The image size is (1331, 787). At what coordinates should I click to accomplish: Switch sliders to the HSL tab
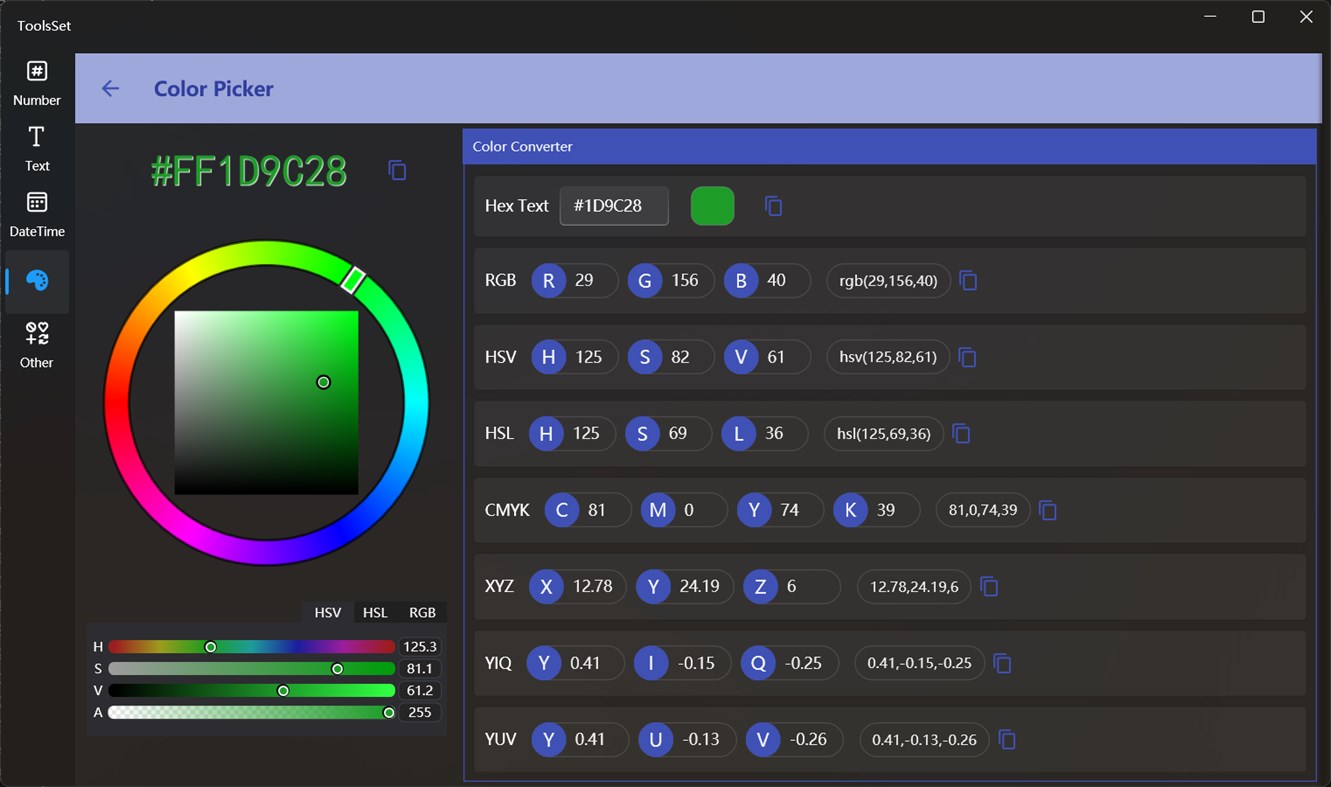[x=375, y=613]
